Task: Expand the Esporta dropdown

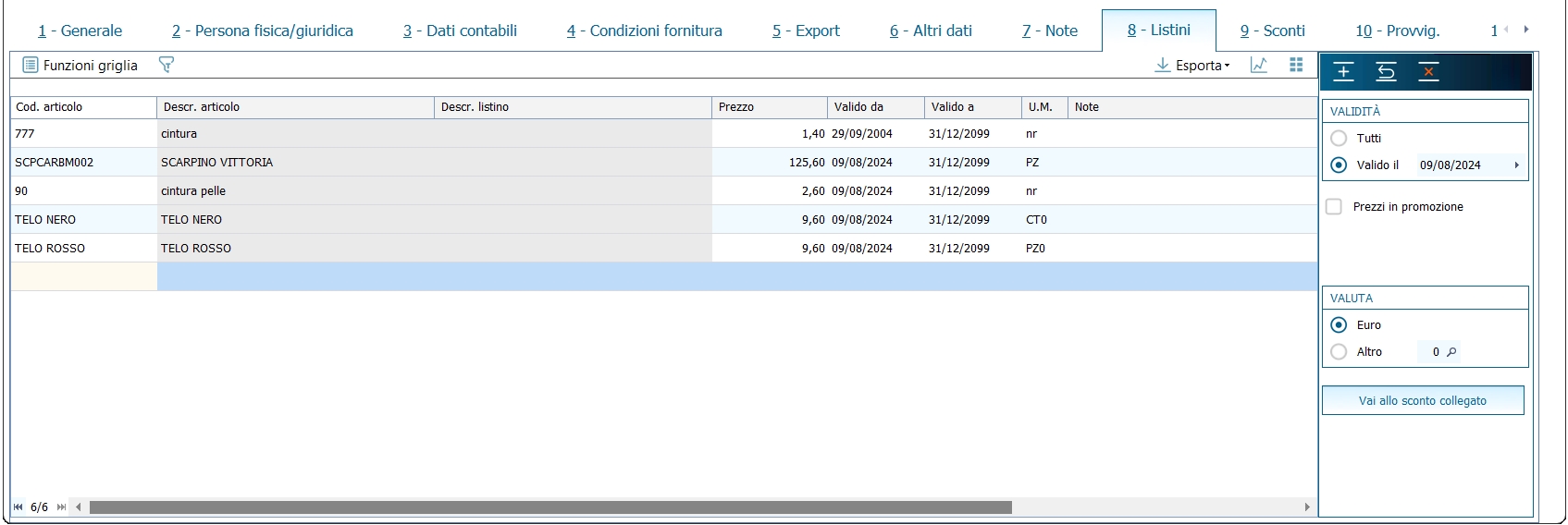Action: [x=1193, y=65]
